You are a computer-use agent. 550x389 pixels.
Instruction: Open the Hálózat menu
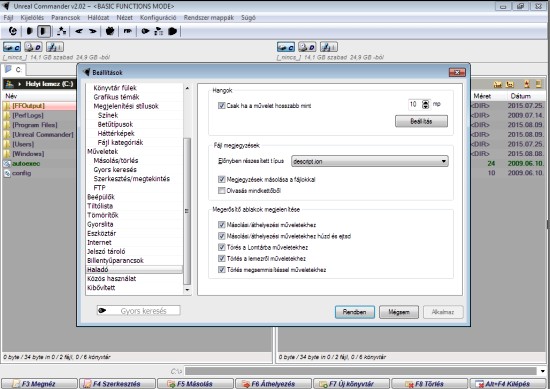pos(98,18)
